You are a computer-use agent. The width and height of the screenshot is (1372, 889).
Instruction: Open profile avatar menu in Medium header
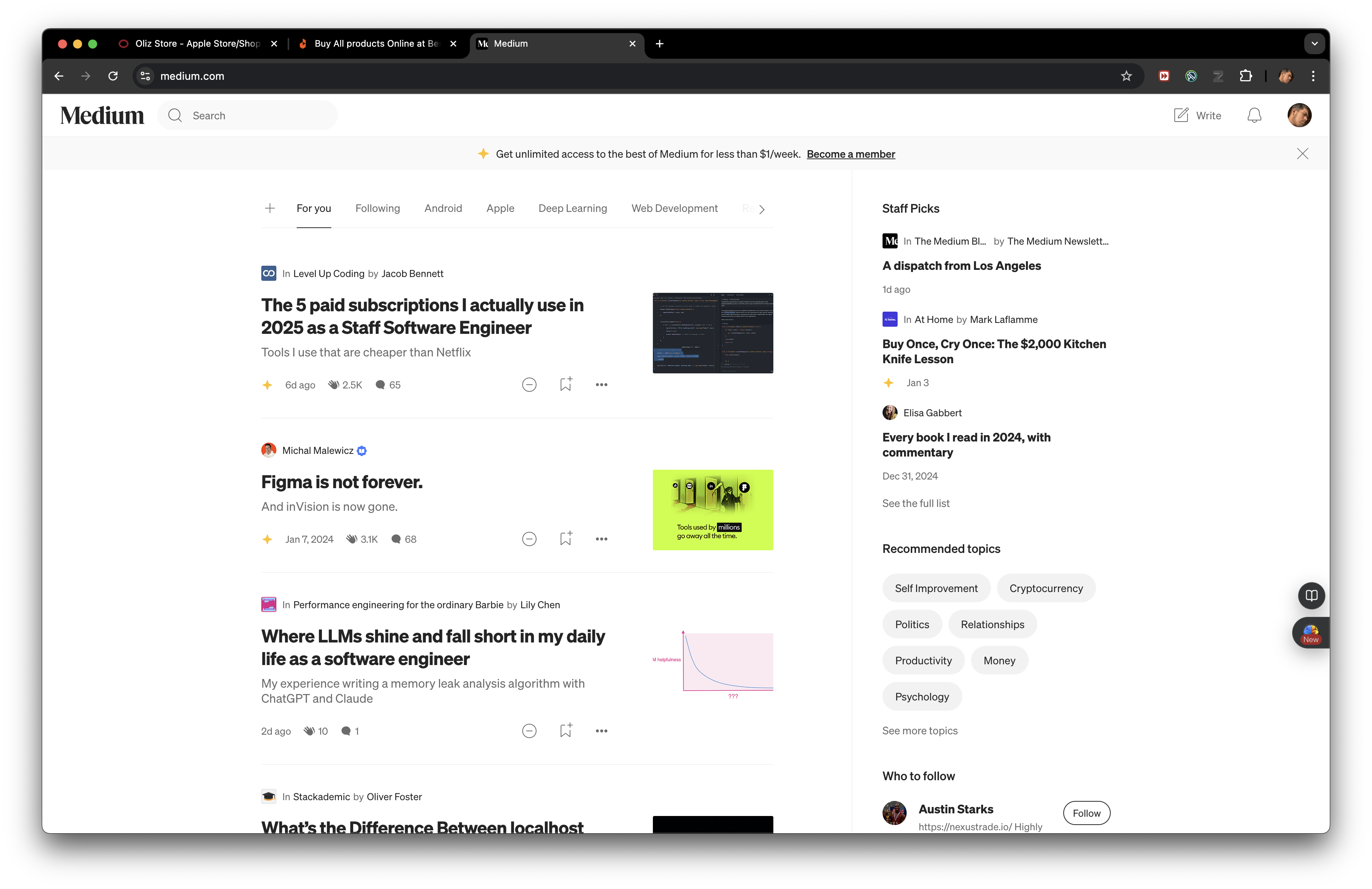coord(1299,115)
